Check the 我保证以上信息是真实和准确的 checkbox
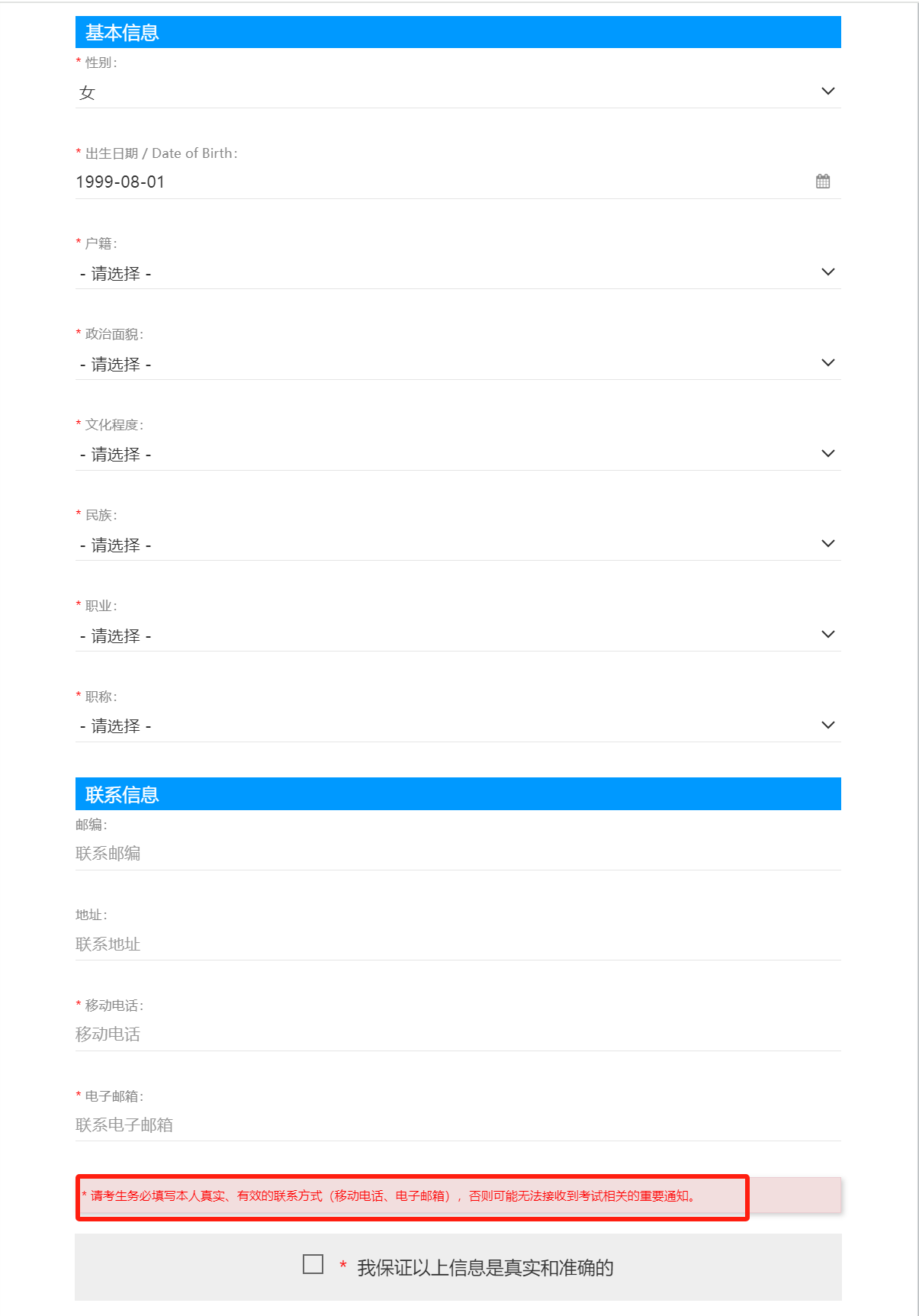Screen dimensions: 919x1316 [313, 1264]
